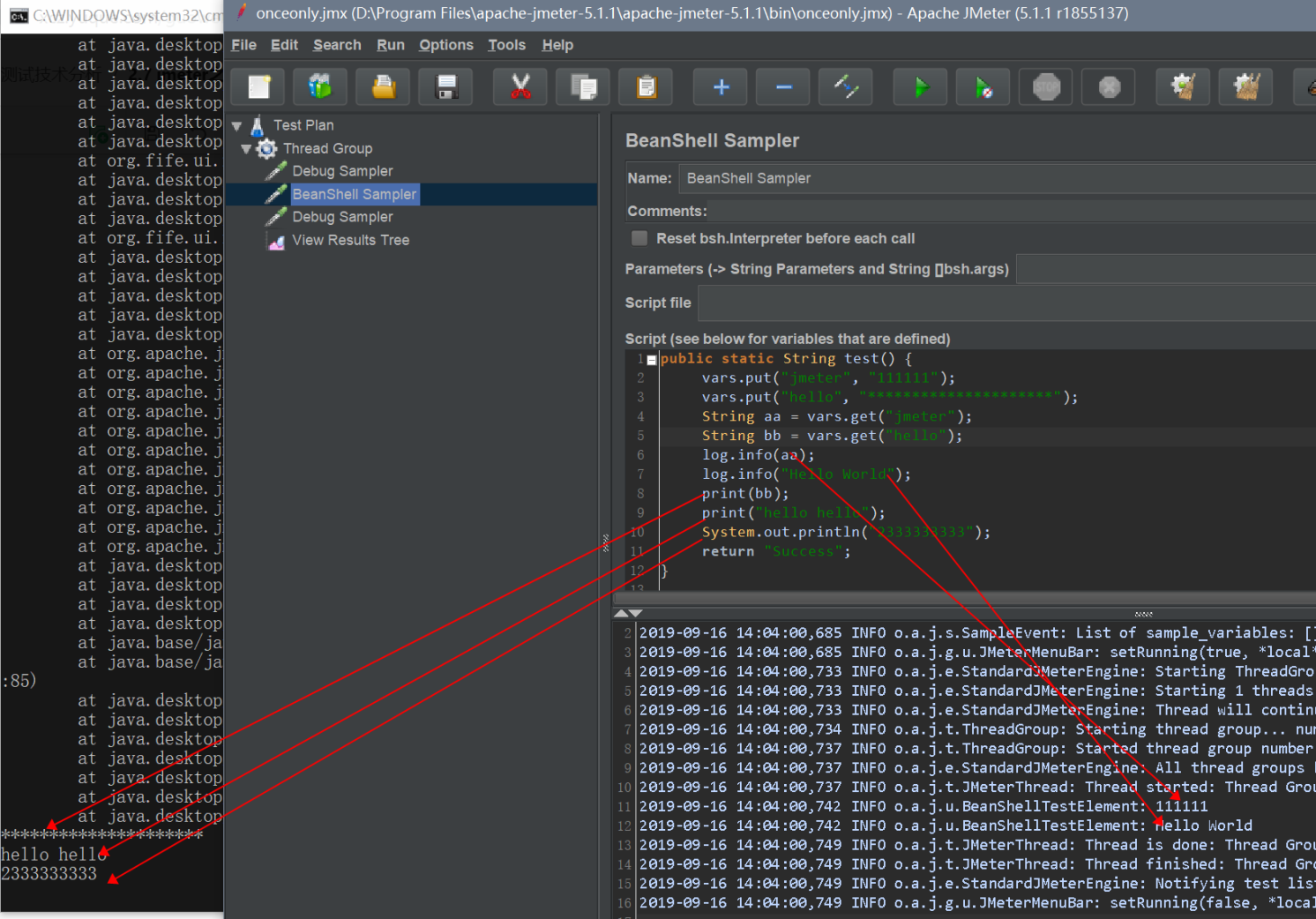Click script line System.out.println
The width and height of the screenshot is (1316, 919).
[x=846, y=532]
